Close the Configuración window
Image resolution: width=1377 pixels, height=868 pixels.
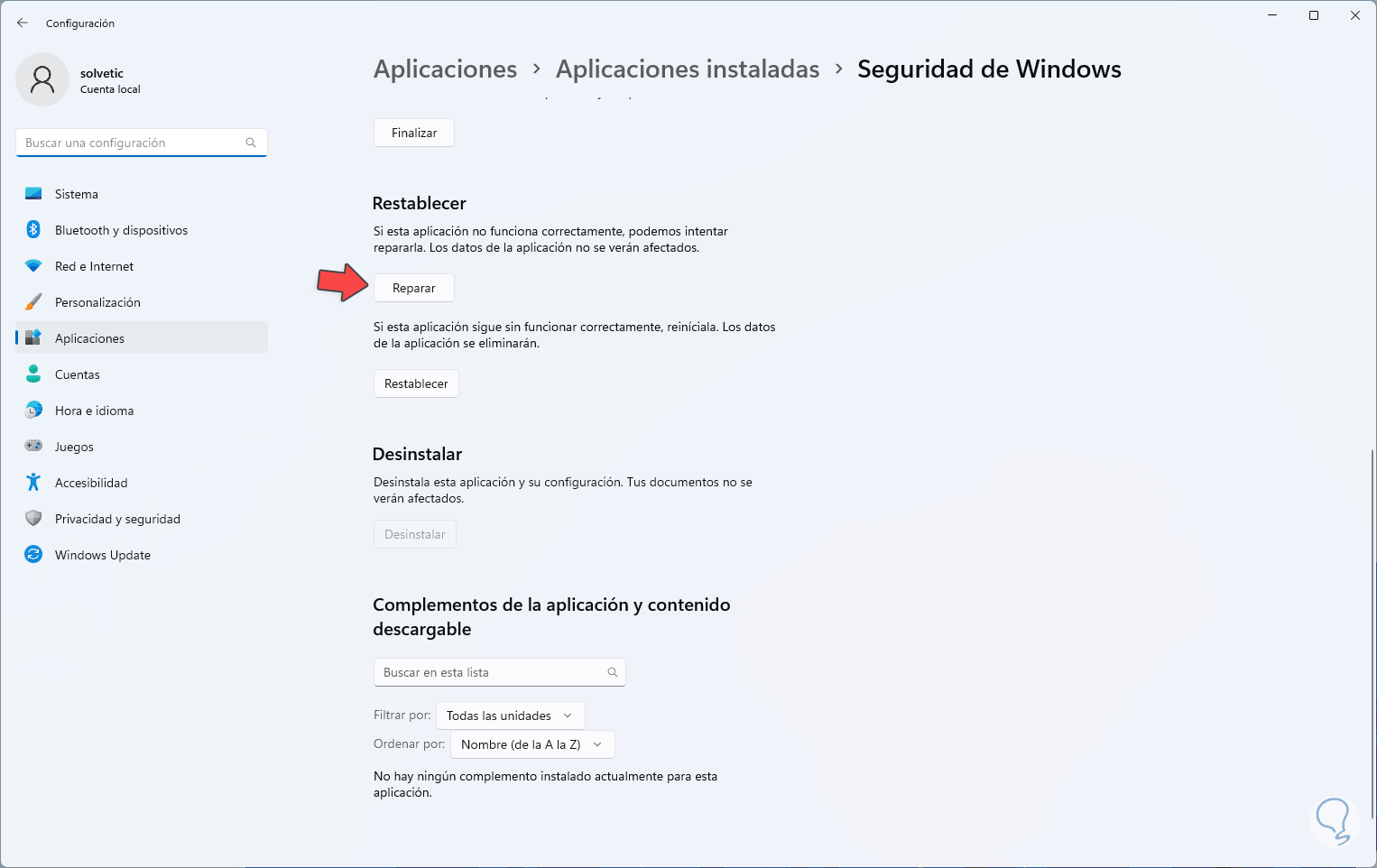pos(1355,15)
